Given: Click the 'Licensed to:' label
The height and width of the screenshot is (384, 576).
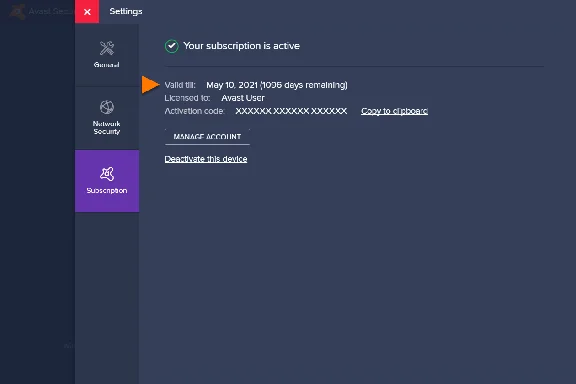Looking at the screenshot, I should (x=187, y=98).
